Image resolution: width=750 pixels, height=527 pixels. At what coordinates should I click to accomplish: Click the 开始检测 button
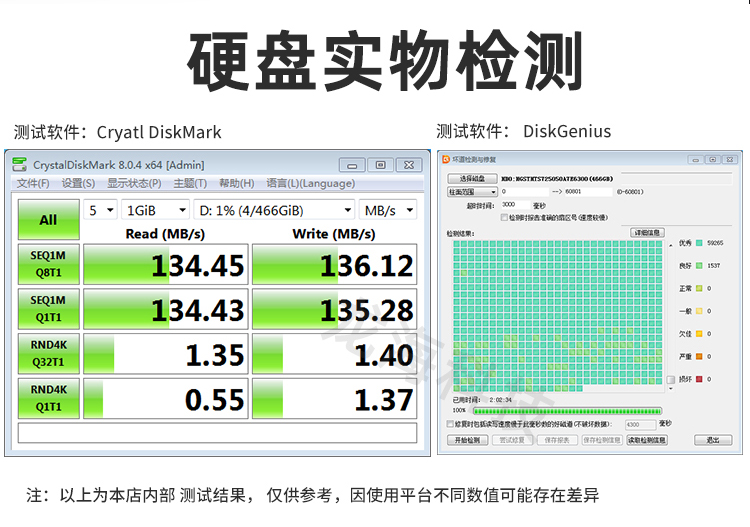pyautogui.click(x=467, y=440)
